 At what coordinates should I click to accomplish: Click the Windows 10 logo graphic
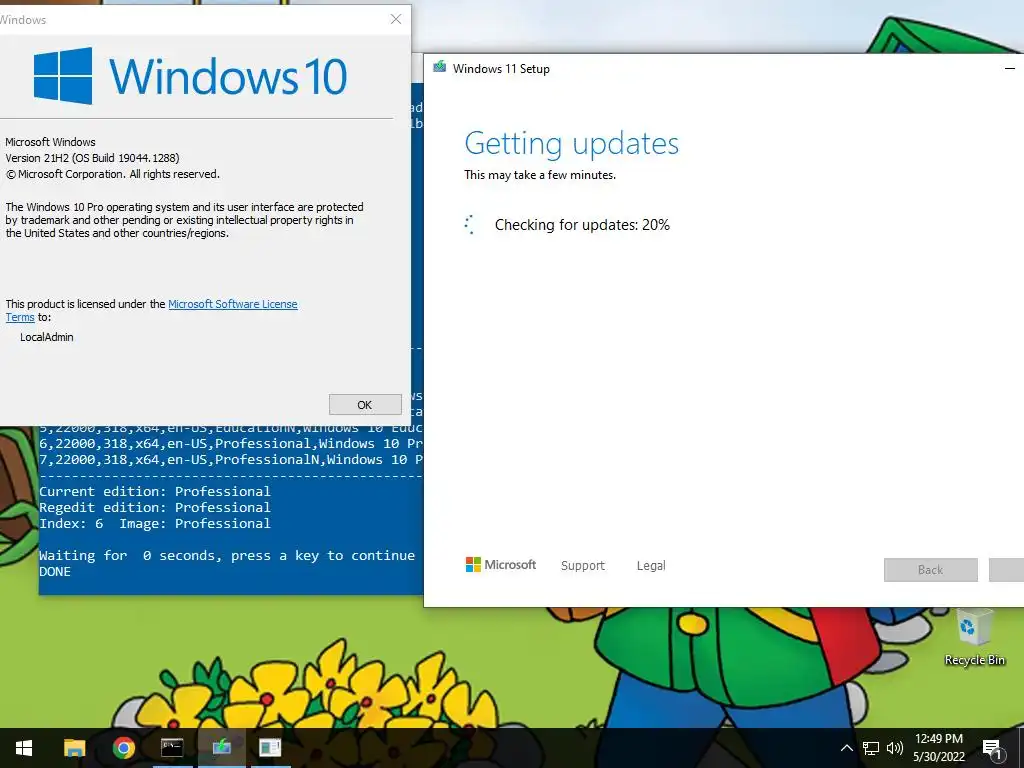tap(190, 76)
